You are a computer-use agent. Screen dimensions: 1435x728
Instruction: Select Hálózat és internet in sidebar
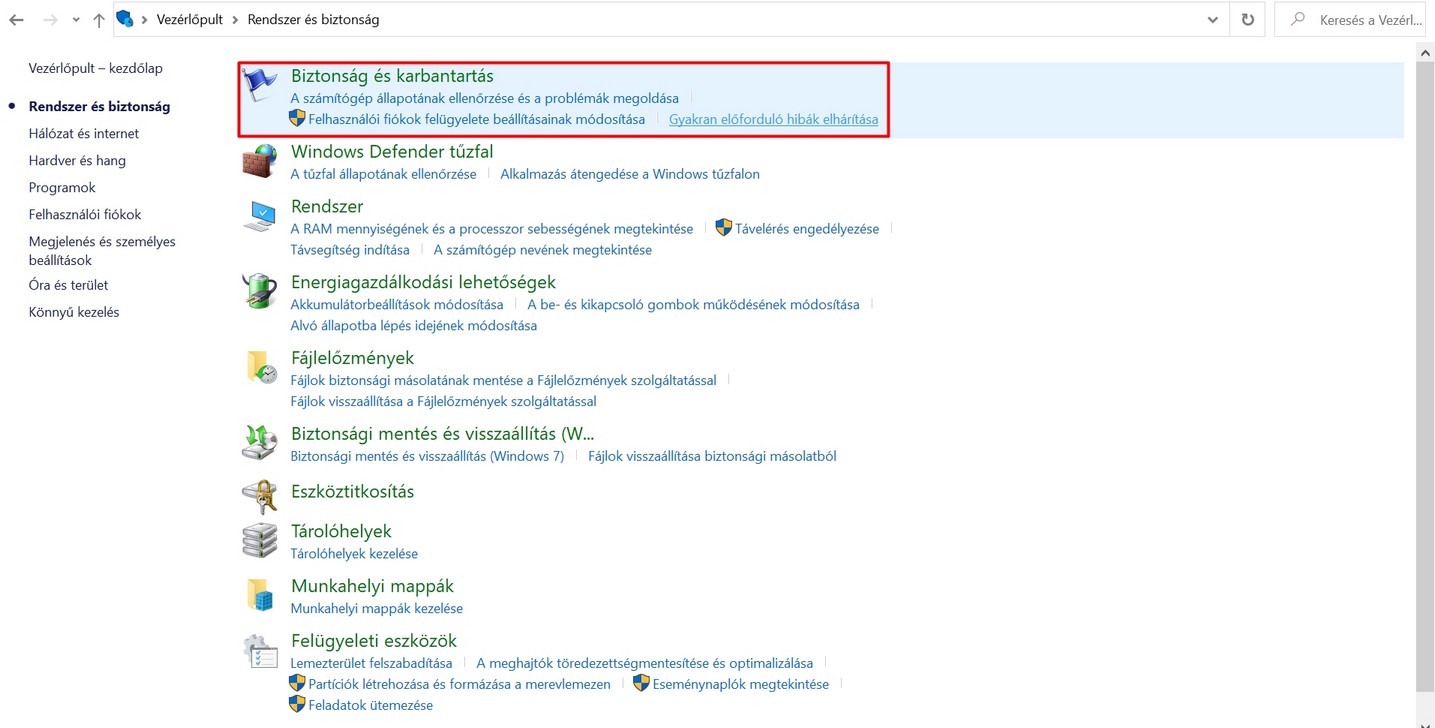pyautogui.click(x=84, y=133)
